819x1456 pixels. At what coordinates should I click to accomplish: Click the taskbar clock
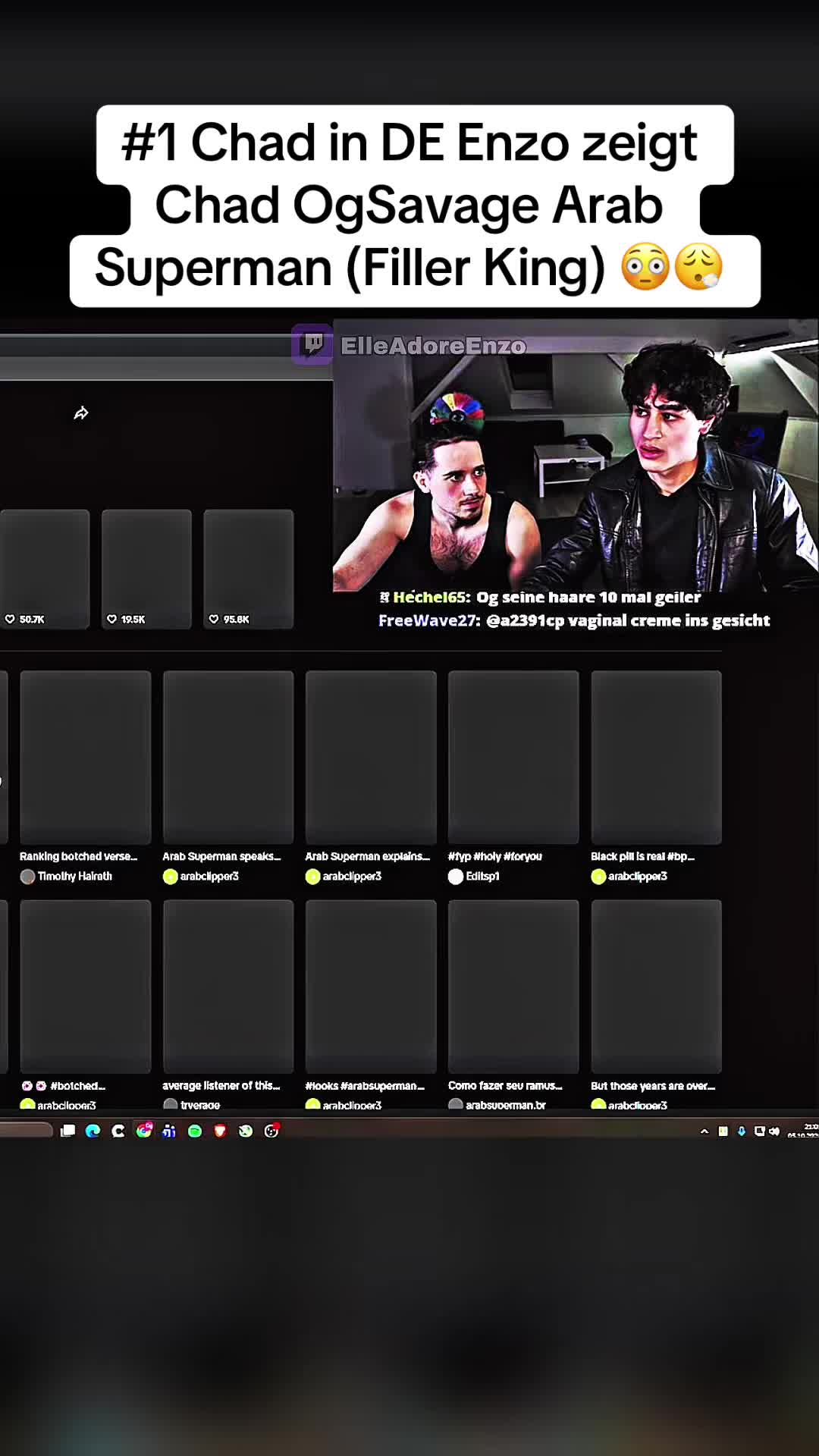[x=803, y=1131]
